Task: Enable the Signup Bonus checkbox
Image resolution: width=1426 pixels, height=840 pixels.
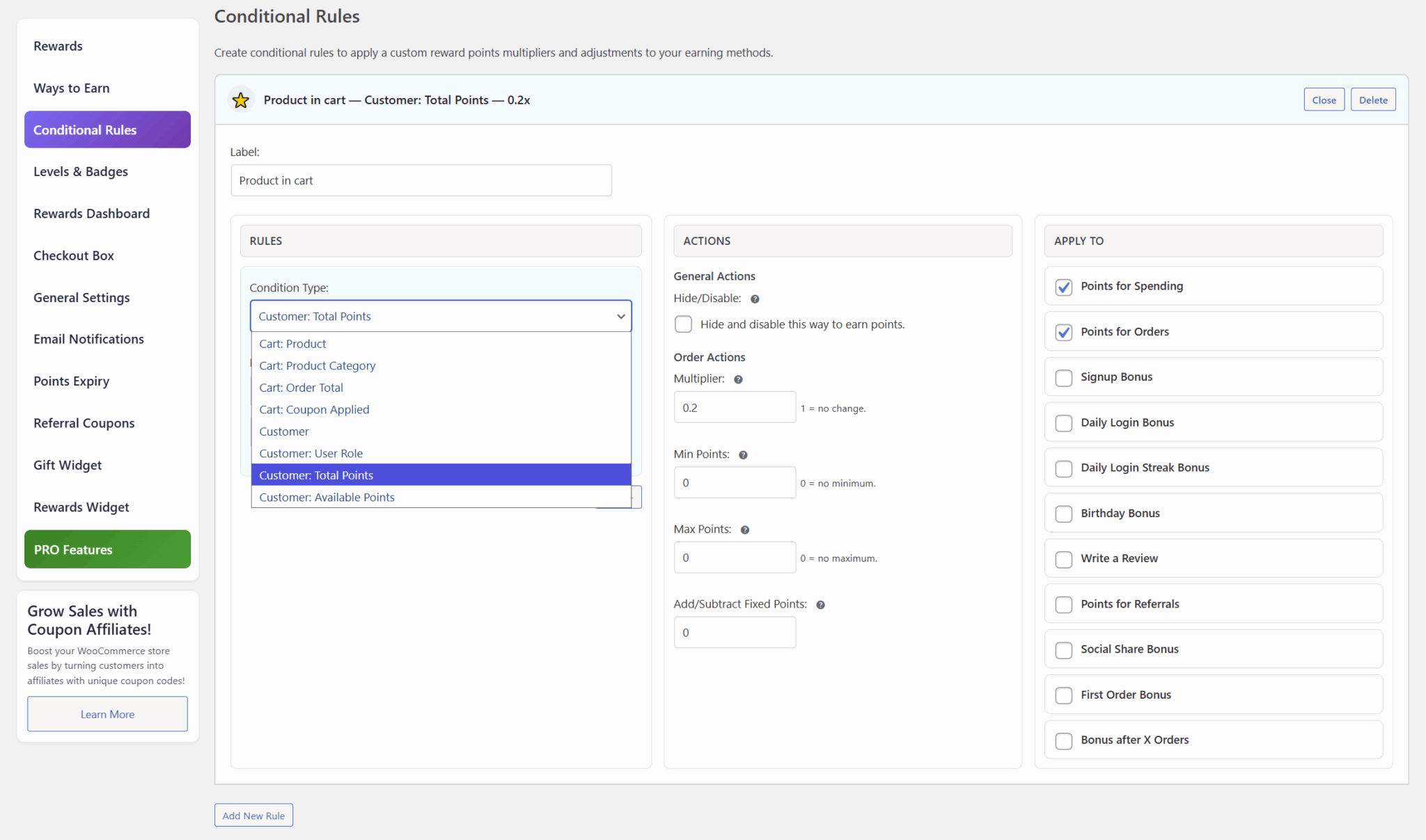Action: tap(1063, 378)
